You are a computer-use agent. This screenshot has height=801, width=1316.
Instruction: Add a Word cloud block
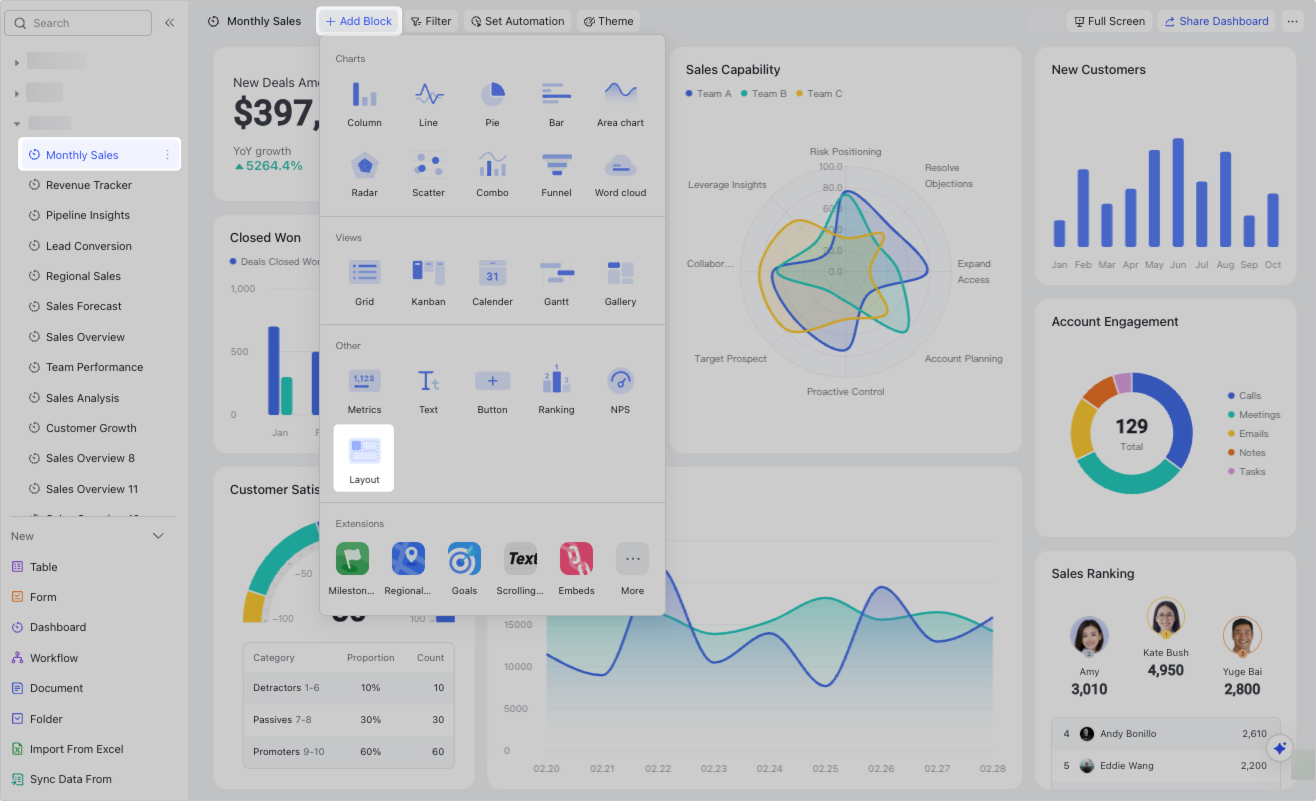(620, 174)
